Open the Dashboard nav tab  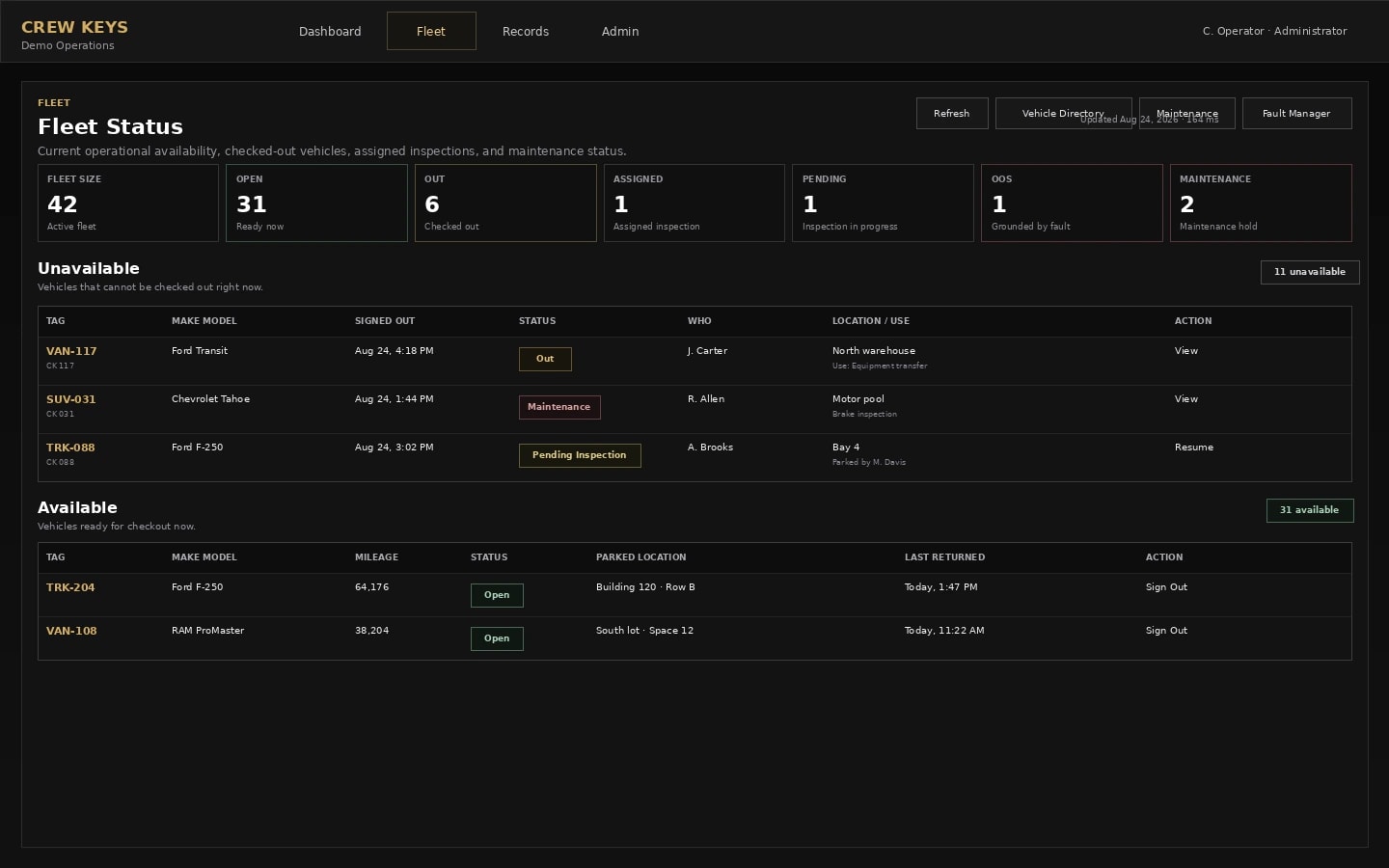click(x=330, y=31)
